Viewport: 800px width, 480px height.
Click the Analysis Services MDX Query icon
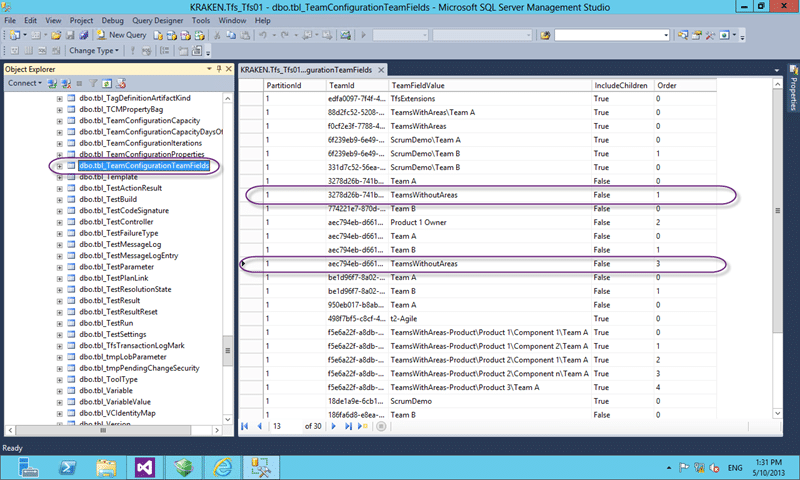pyautogui.click(x=172, y=35)
